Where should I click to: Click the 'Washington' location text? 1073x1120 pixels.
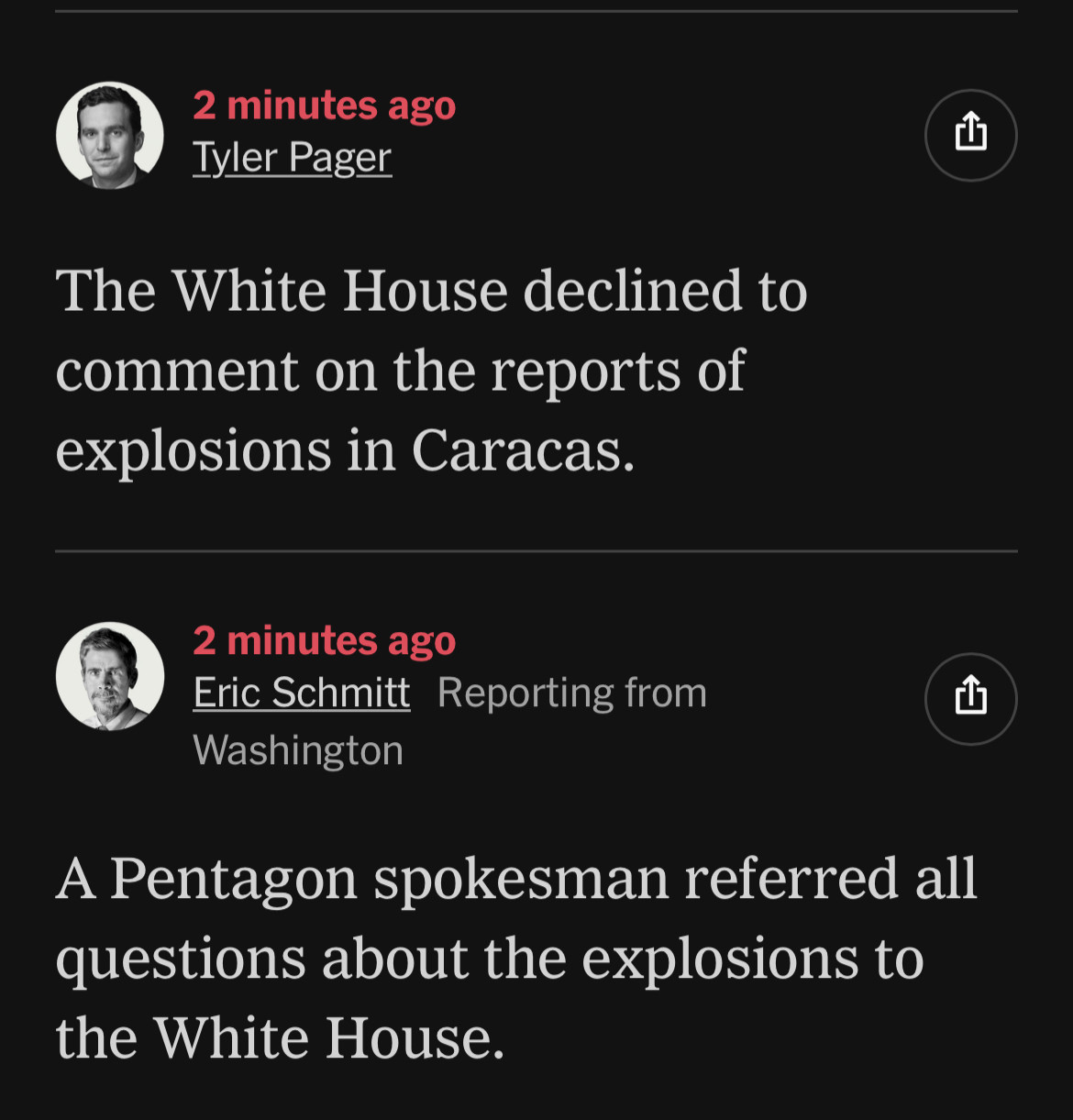298,750
